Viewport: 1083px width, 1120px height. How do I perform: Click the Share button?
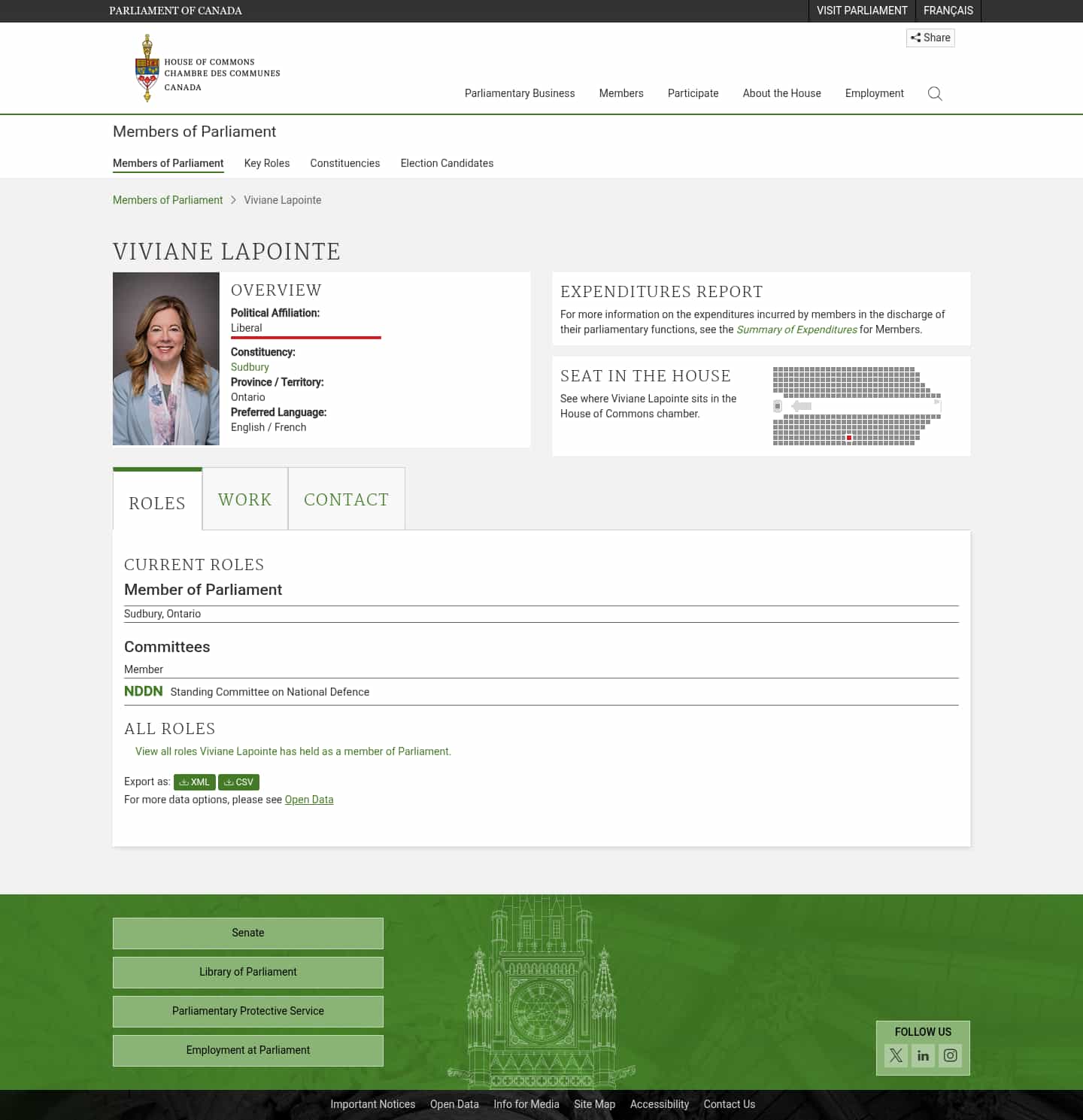tap(930, 38)
